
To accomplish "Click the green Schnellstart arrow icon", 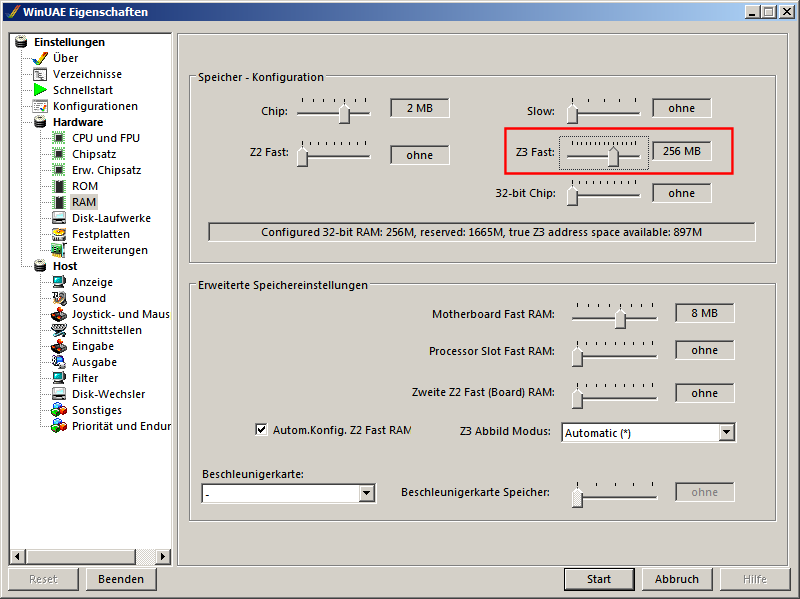I will point(40,90).
